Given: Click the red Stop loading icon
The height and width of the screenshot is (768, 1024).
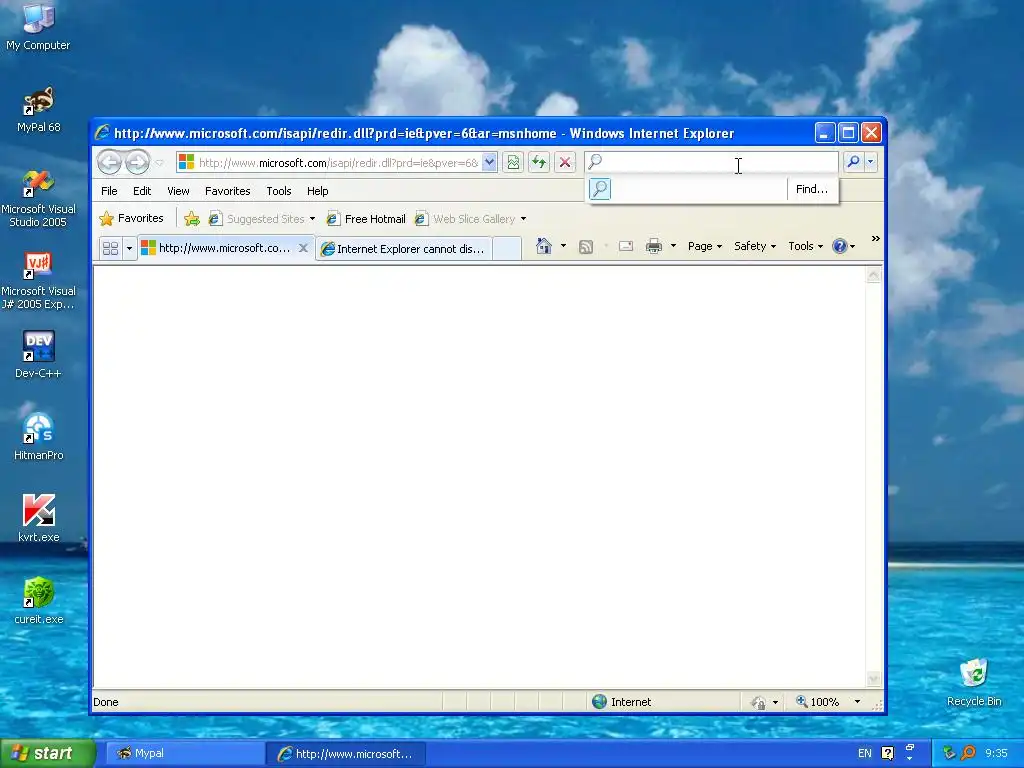Looking at the screenshot, I should tap(565, 163).
